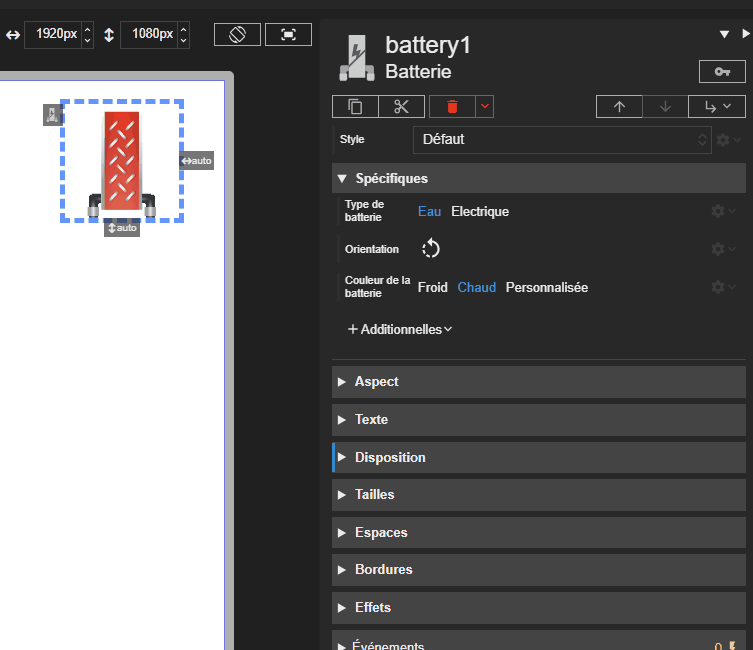753x650 pixels.
Task: Select the battery image on the canvas
Action: tap(121, 160)
